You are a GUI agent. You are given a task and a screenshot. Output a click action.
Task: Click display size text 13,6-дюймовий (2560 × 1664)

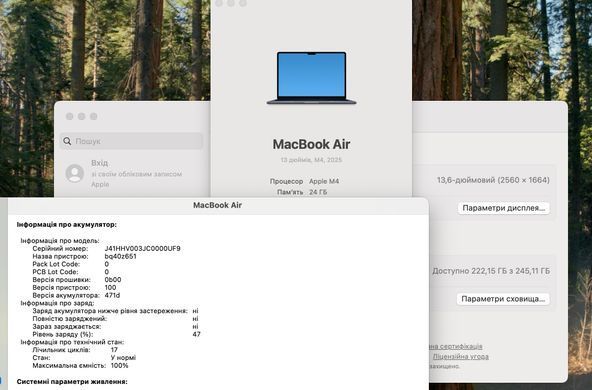[x=493, y=180]
